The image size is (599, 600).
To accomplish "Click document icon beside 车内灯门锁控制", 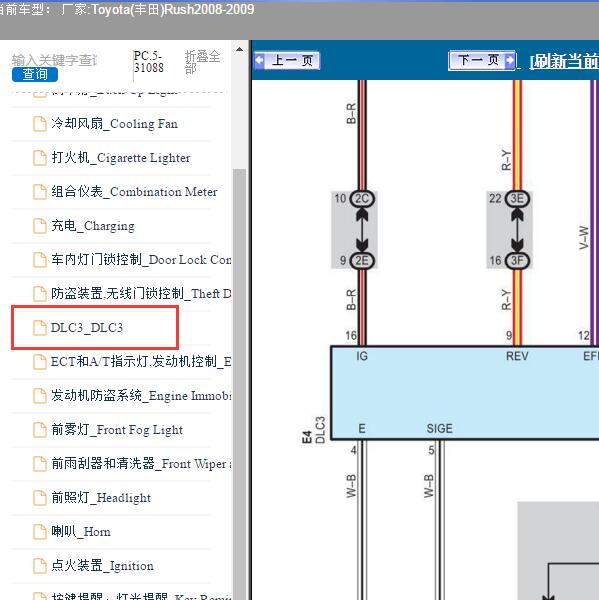I will click(40, 260).
